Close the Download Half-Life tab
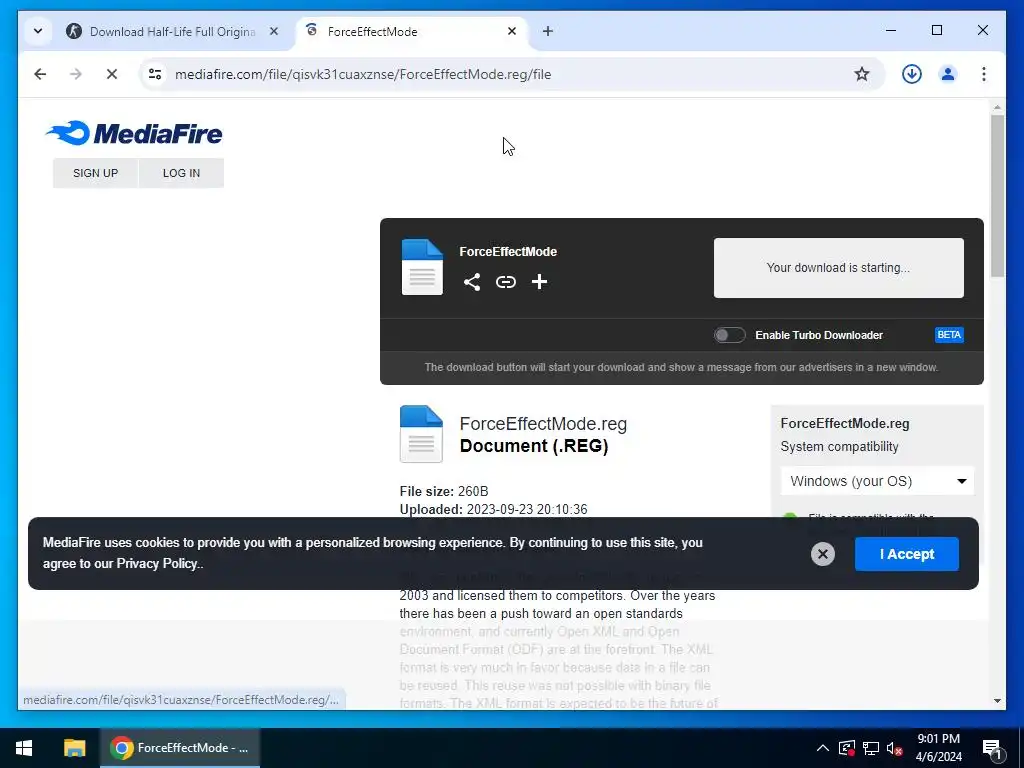Image resolution: width=1024 pixels, height=768 pixels. 274,31
